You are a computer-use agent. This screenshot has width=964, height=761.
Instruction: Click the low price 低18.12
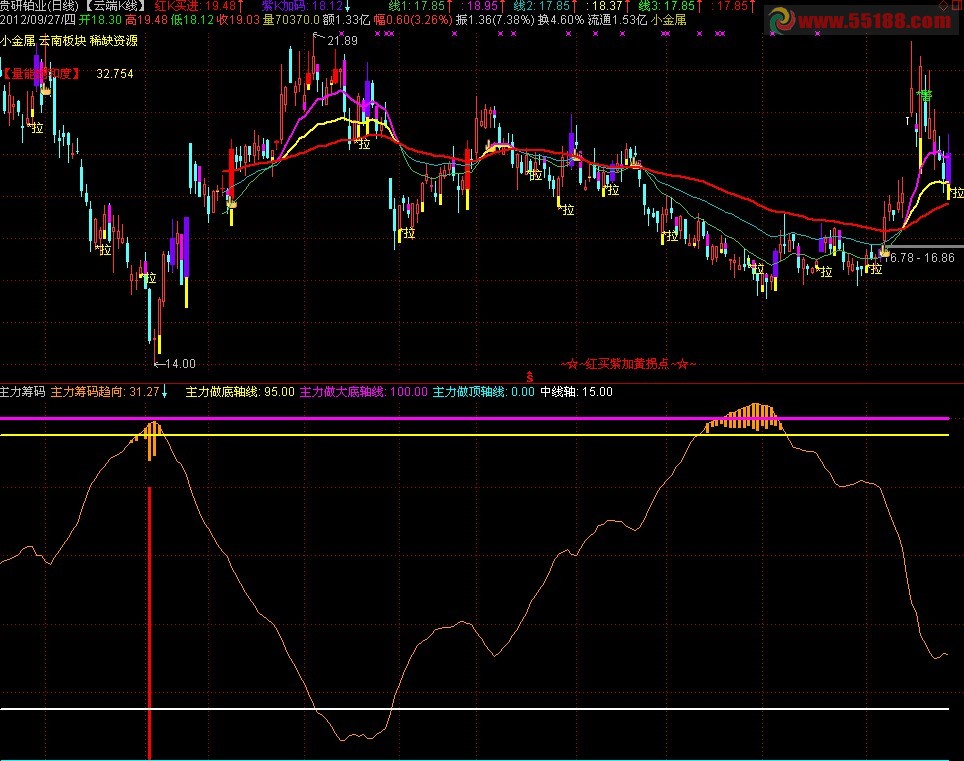tap(192, 20)
